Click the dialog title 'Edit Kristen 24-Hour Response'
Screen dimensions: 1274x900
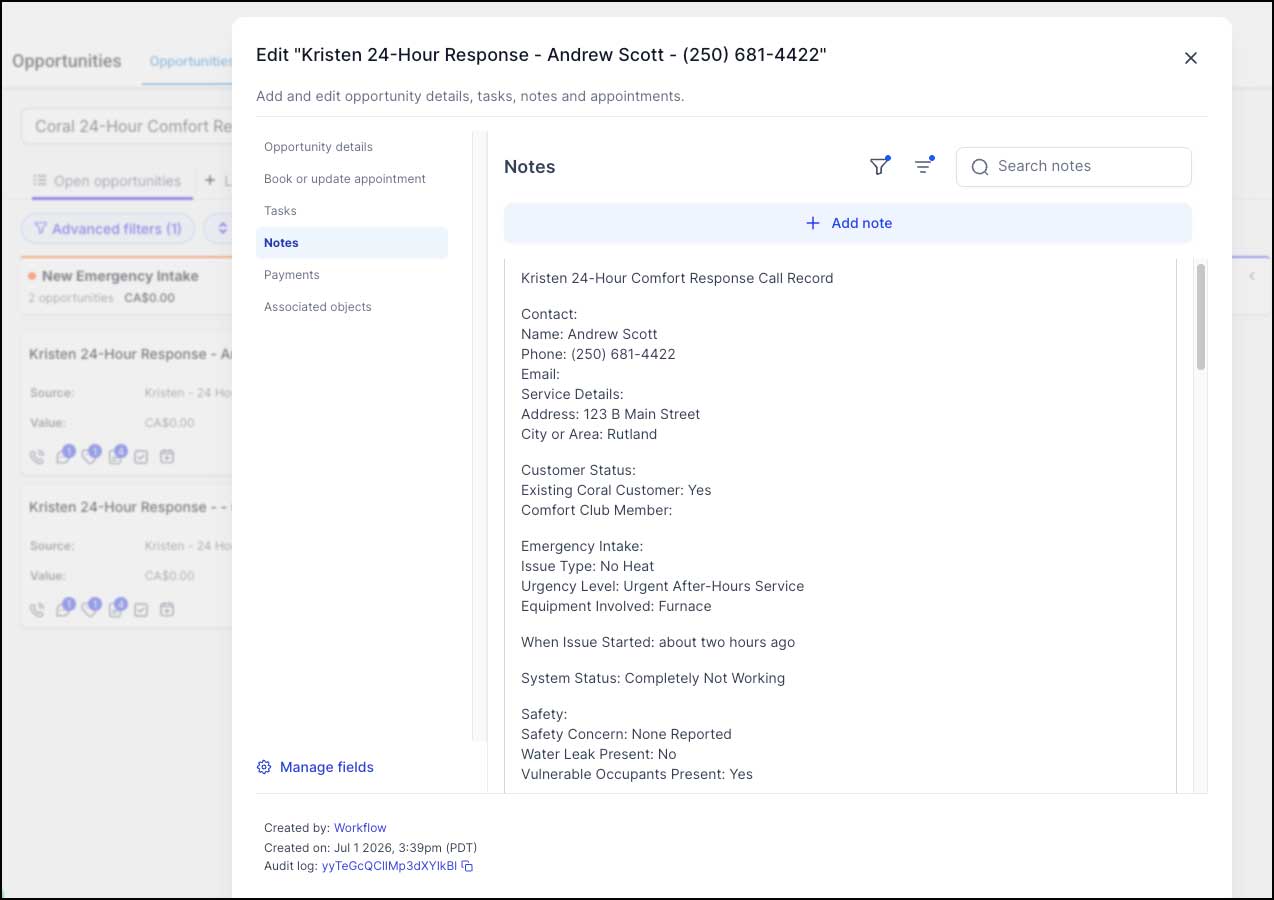(541, 55)
